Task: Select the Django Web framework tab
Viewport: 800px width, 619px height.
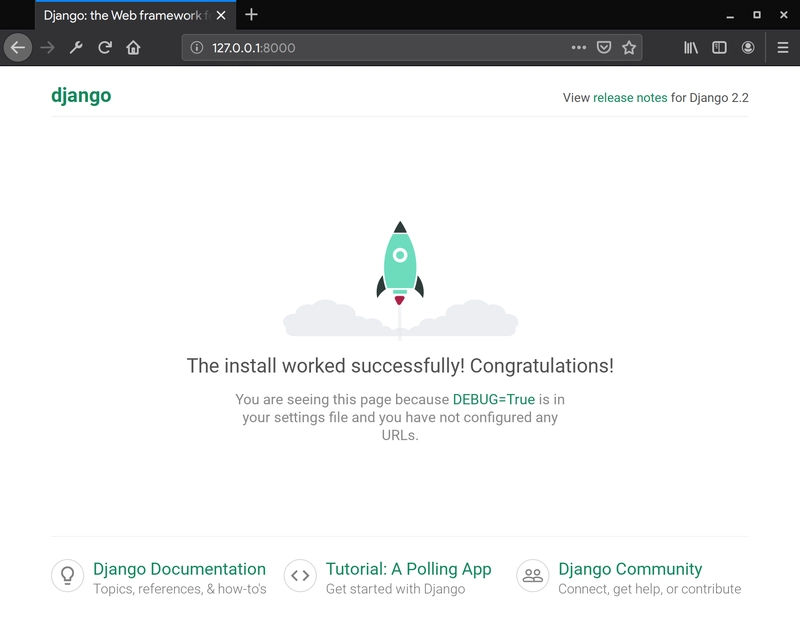Action: [136, 15]
